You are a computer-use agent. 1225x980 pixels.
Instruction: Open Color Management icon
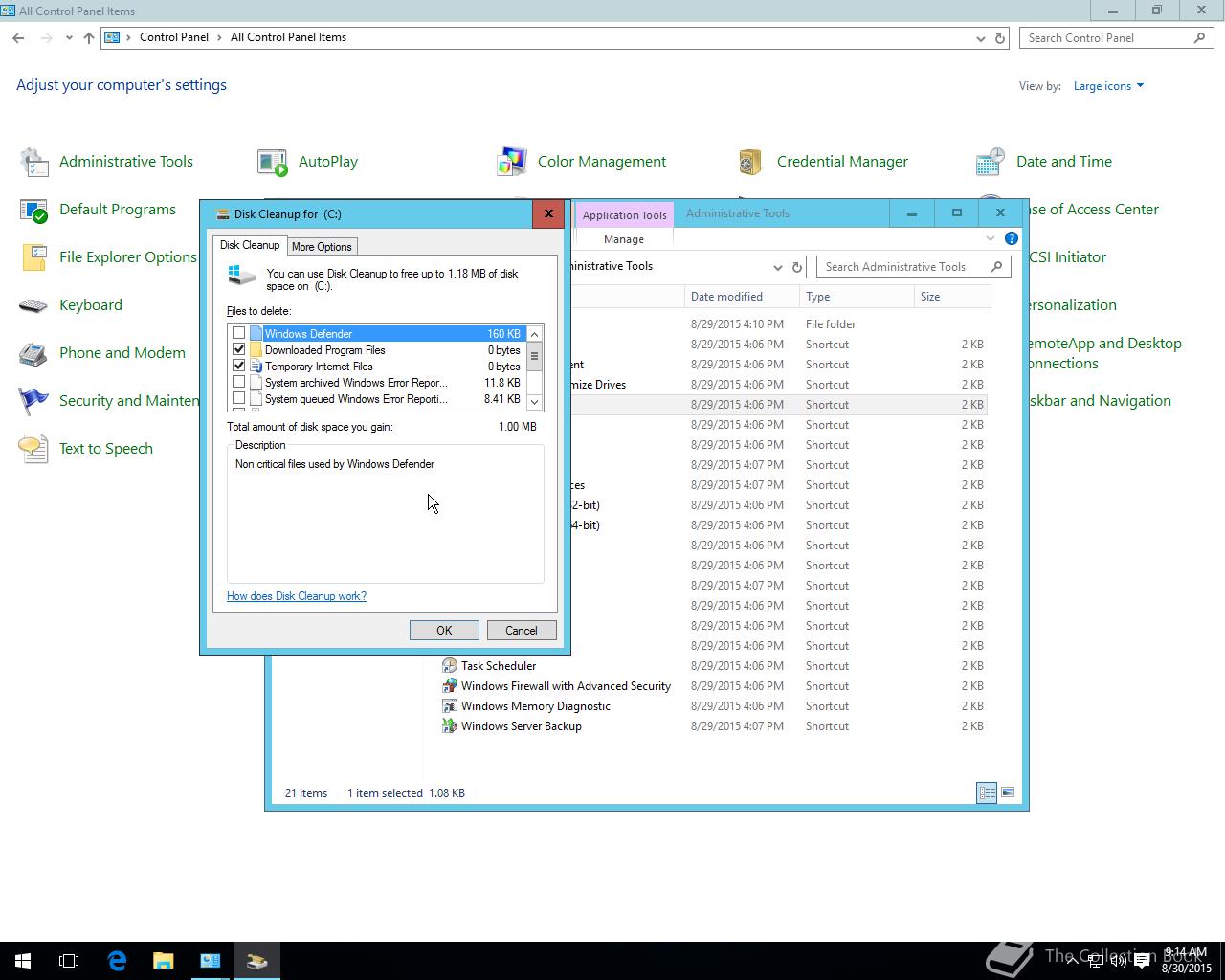tap(512, 162)
